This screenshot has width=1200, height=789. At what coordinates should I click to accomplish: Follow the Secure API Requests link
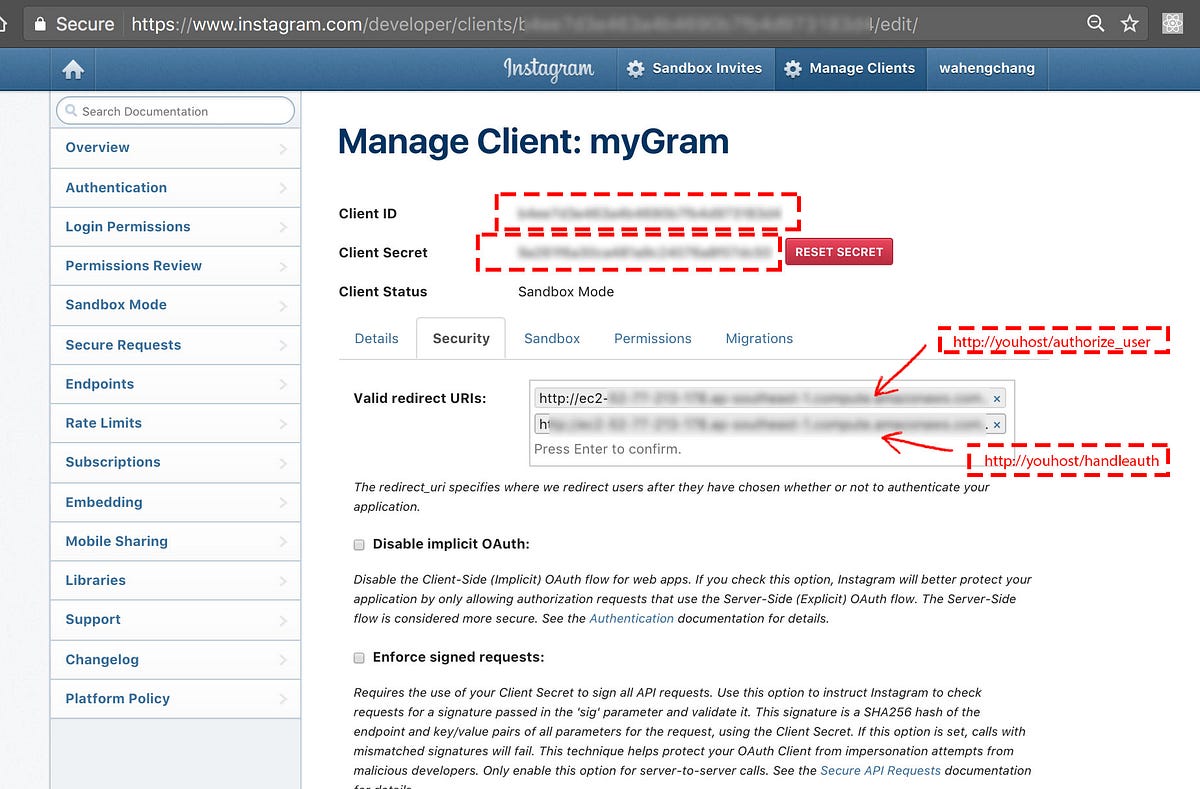[x=881, y=771]
